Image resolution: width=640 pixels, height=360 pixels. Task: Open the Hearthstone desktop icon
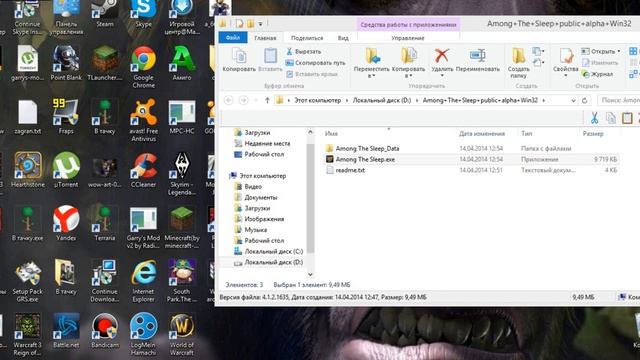(x=27, y=170)
